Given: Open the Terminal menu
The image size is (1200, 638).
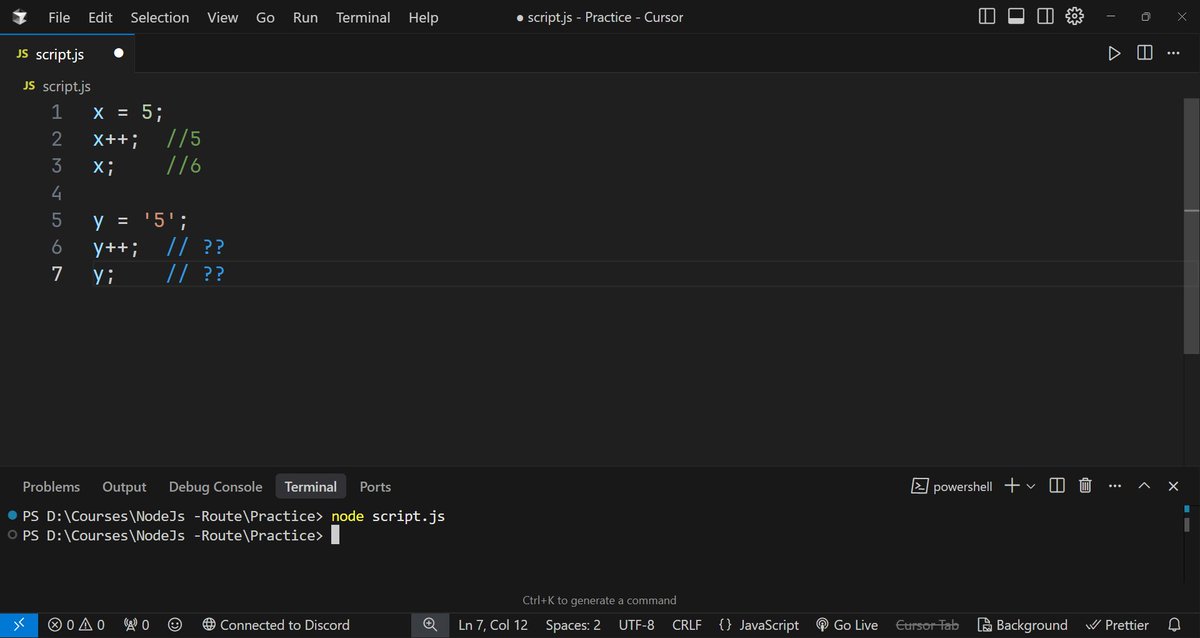Looking at the screenshot, I should 364,18.
